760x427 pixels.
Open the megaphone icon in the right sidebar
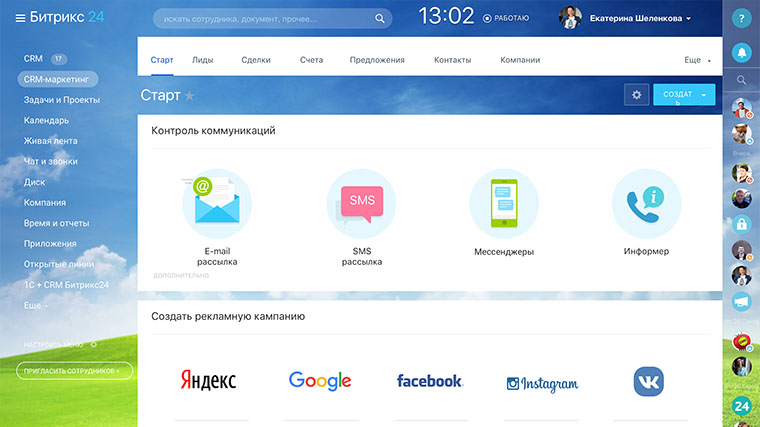[x=741, y=301]
